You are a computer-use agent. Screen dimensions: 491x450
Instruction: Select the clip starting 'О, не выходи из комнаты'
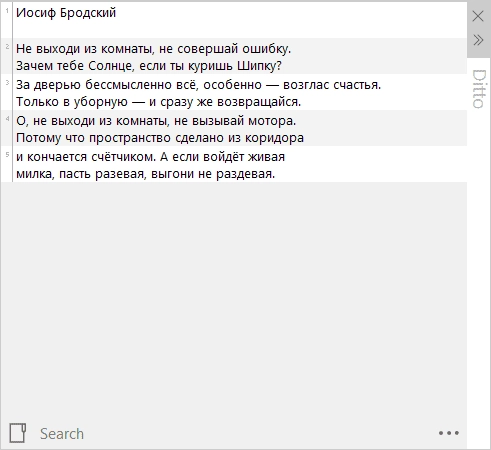coord(234,128)
